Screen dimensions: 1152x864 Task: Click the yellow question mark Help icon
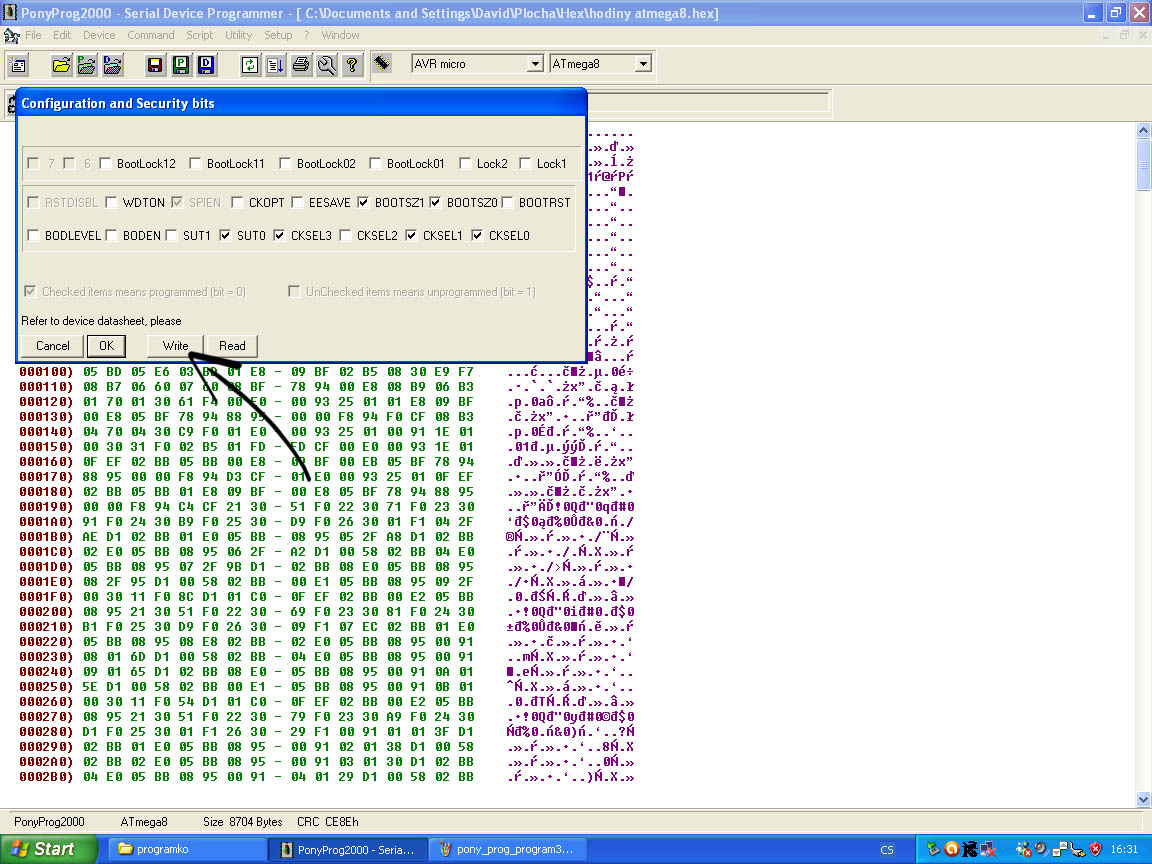[352, 65]
